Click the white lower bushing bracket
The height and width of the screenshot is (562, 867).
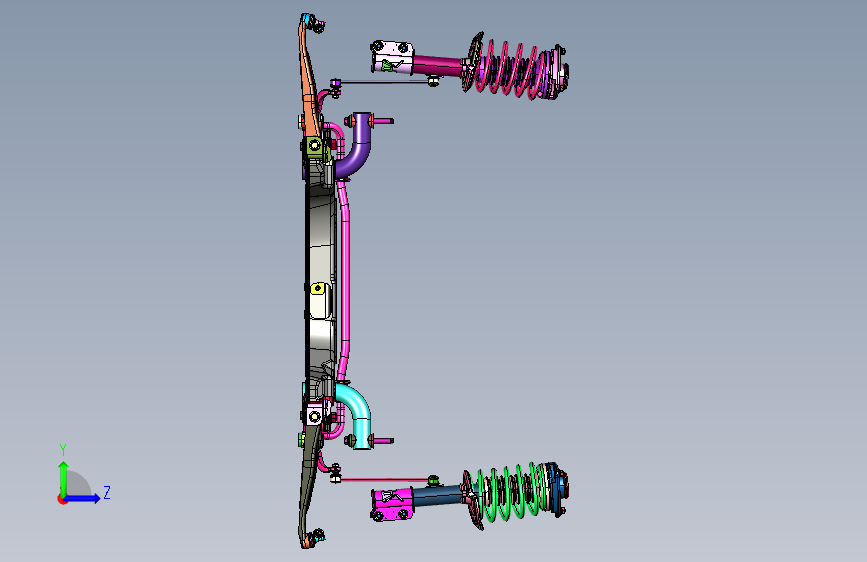(x=315, y=415)
